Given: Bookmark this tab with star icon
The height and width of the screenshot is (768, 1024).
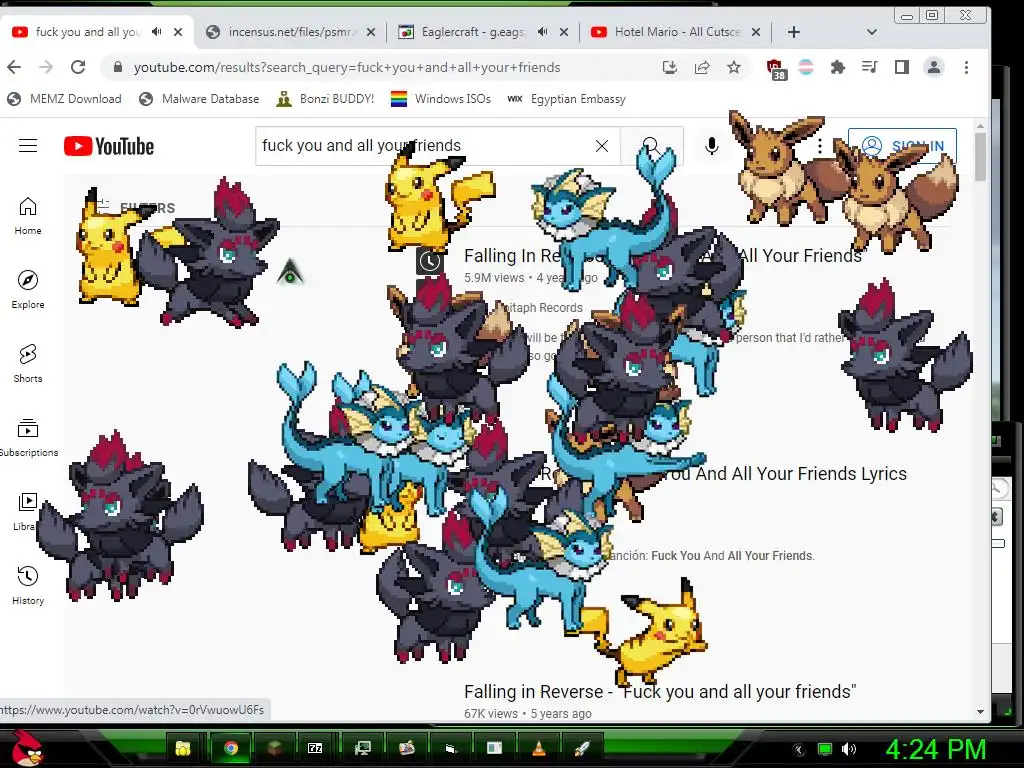Looking at the screenshot, I should click(734, 67).
